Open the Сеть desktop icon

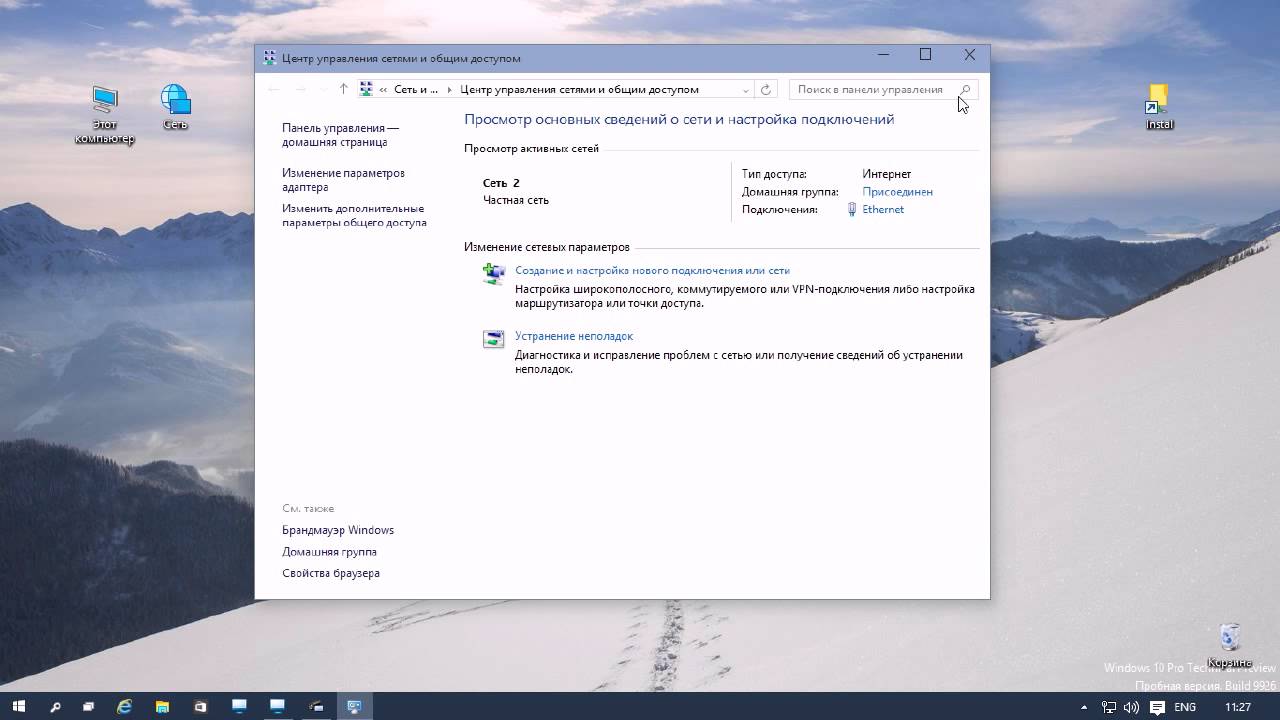tap(175, 107)
